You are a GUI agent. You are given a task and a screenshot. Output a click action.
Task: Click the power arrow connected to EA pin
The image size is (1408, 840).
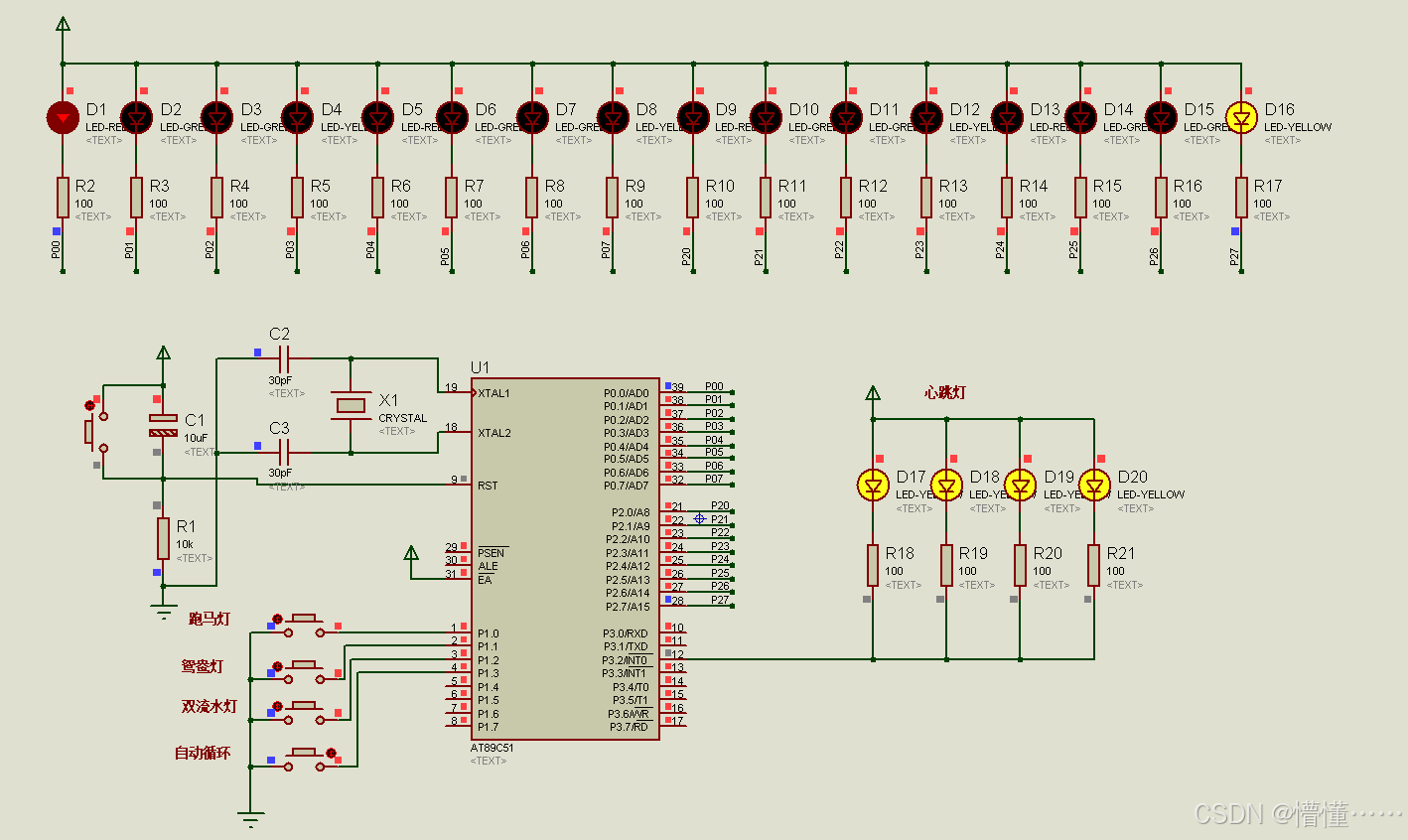(412, 553)
